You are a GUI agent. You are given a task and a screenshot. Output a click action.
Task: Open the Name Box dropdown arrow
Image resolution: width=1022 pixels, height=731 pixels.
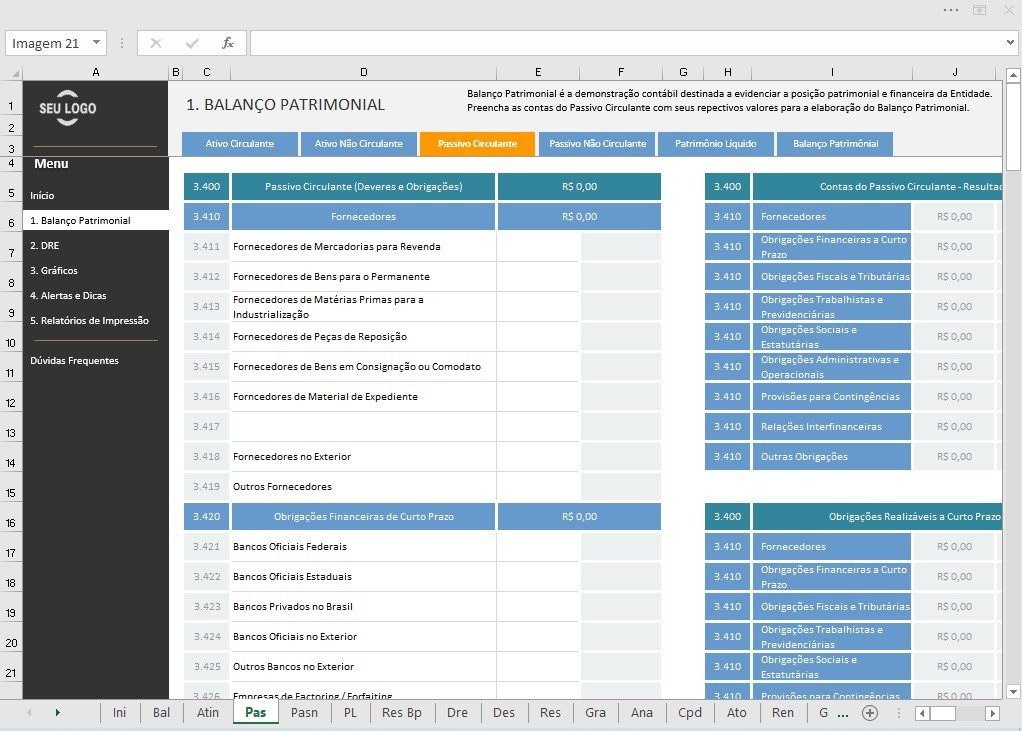click(x=96, y=43)
